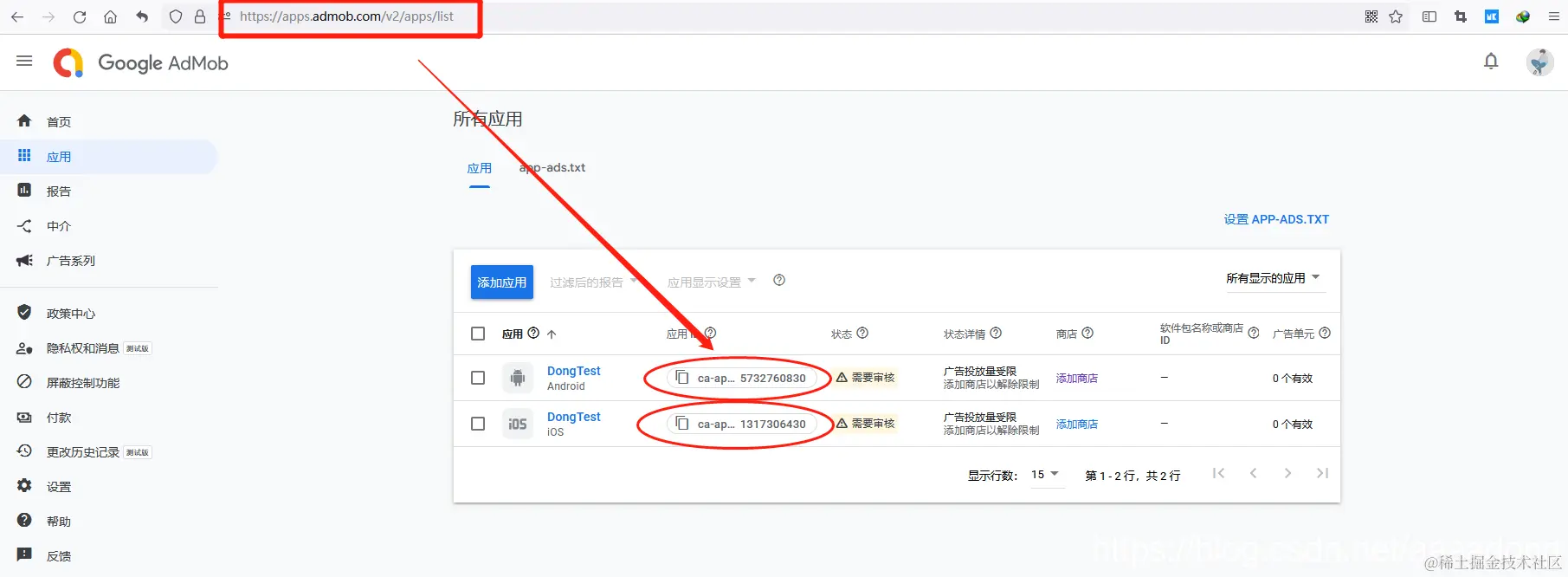
Task: Open the hamburger main menu
Action: point(24,61)
